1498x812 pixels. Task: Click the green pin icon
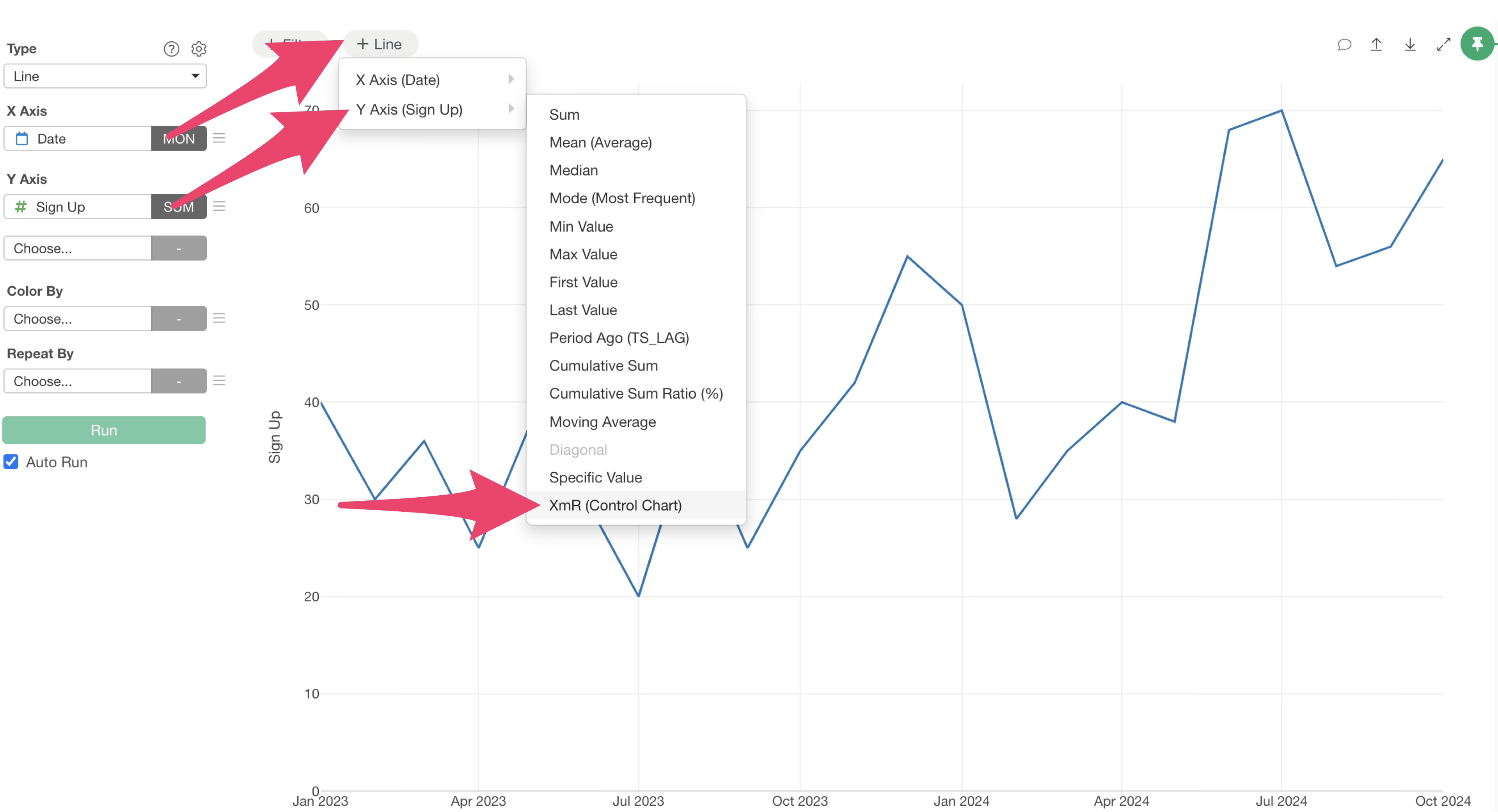click(1477, 44)
